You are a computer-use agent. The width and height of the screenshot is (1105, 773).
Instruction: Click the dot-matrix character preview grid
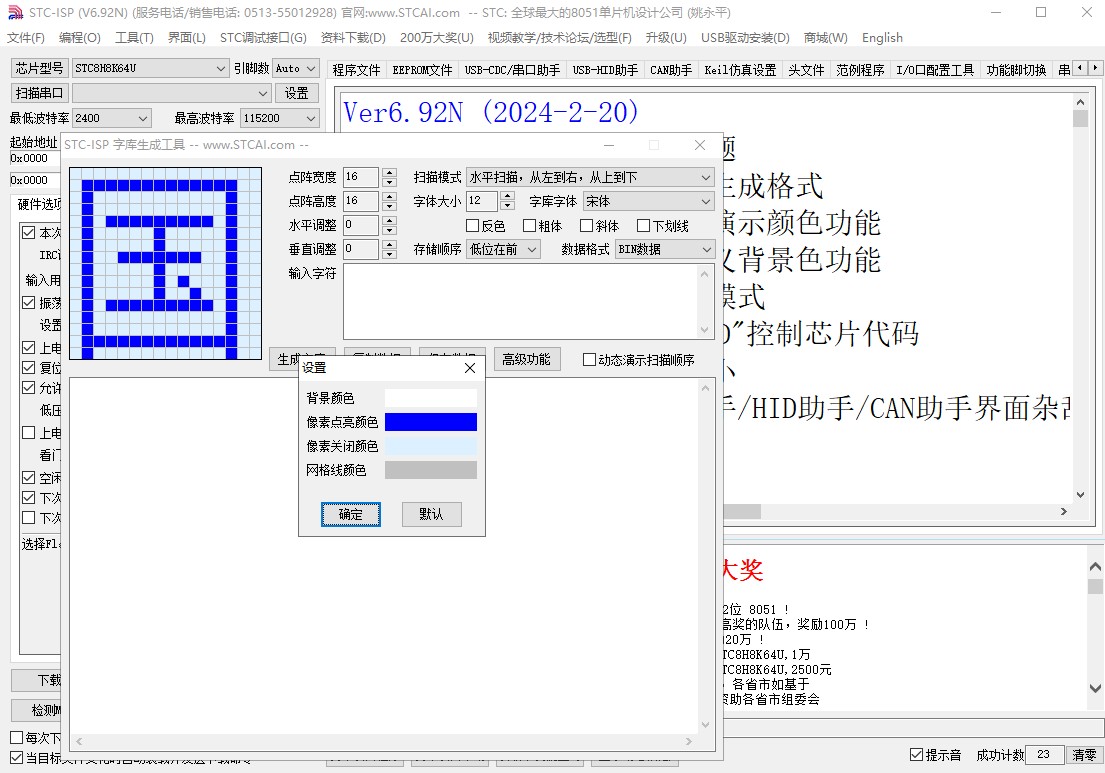166,264
